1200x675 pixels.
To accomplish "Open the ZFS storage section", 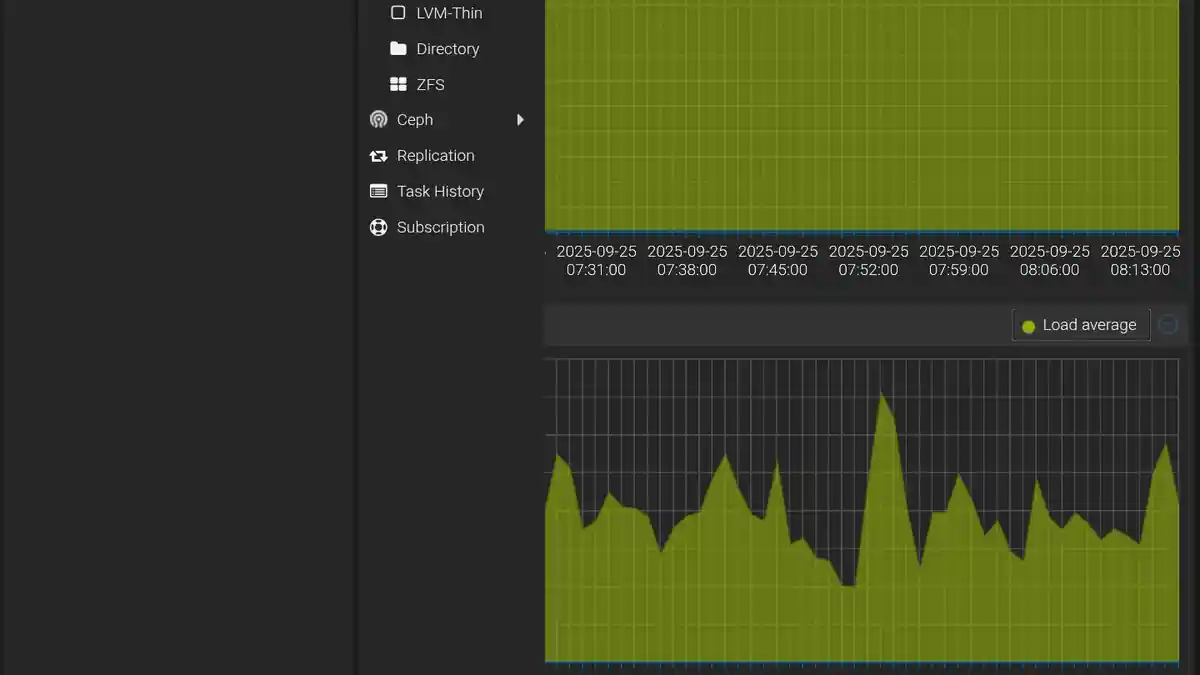I will point(430,85).
